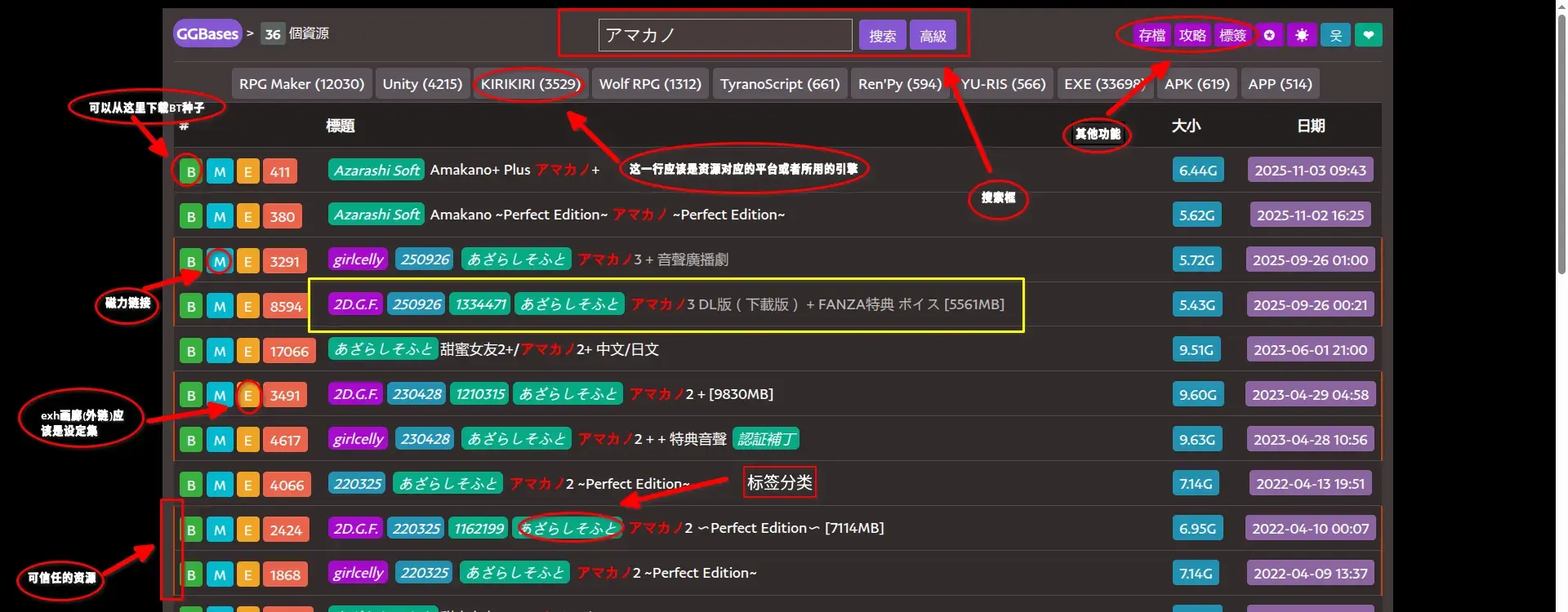This screenshot has height=612, width=1568.
Task: Select the KIRIKIRI (3529) engine filter
Action: click(531, 84)
